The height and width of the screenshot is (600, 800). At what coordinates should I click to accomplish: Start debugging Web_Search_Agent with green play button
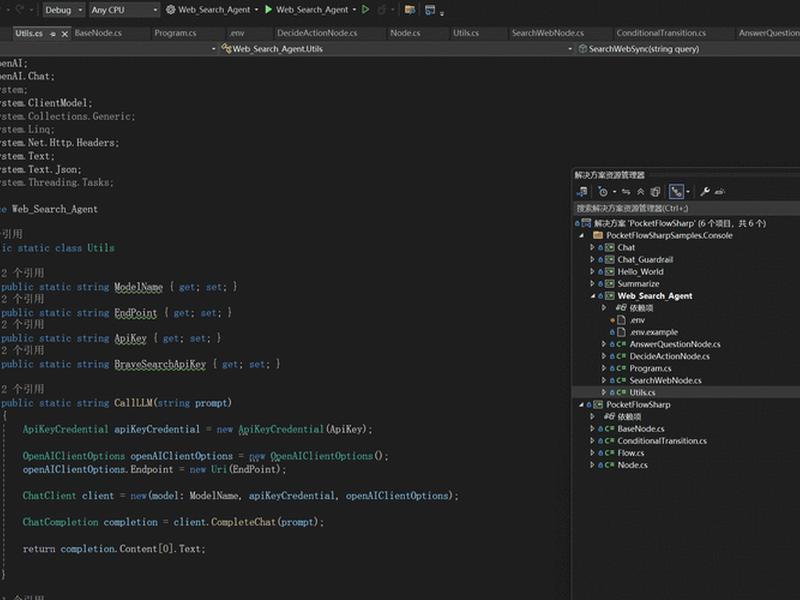pyautogui.click(x=268, y=10)
